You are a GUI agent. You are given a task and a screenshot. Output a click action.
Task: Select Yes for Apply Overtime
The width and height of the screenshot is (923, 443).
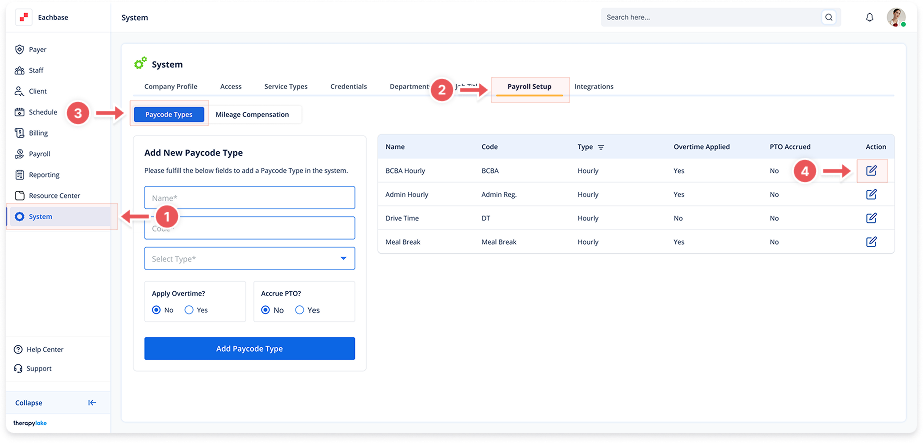click(x=189, y=310)
